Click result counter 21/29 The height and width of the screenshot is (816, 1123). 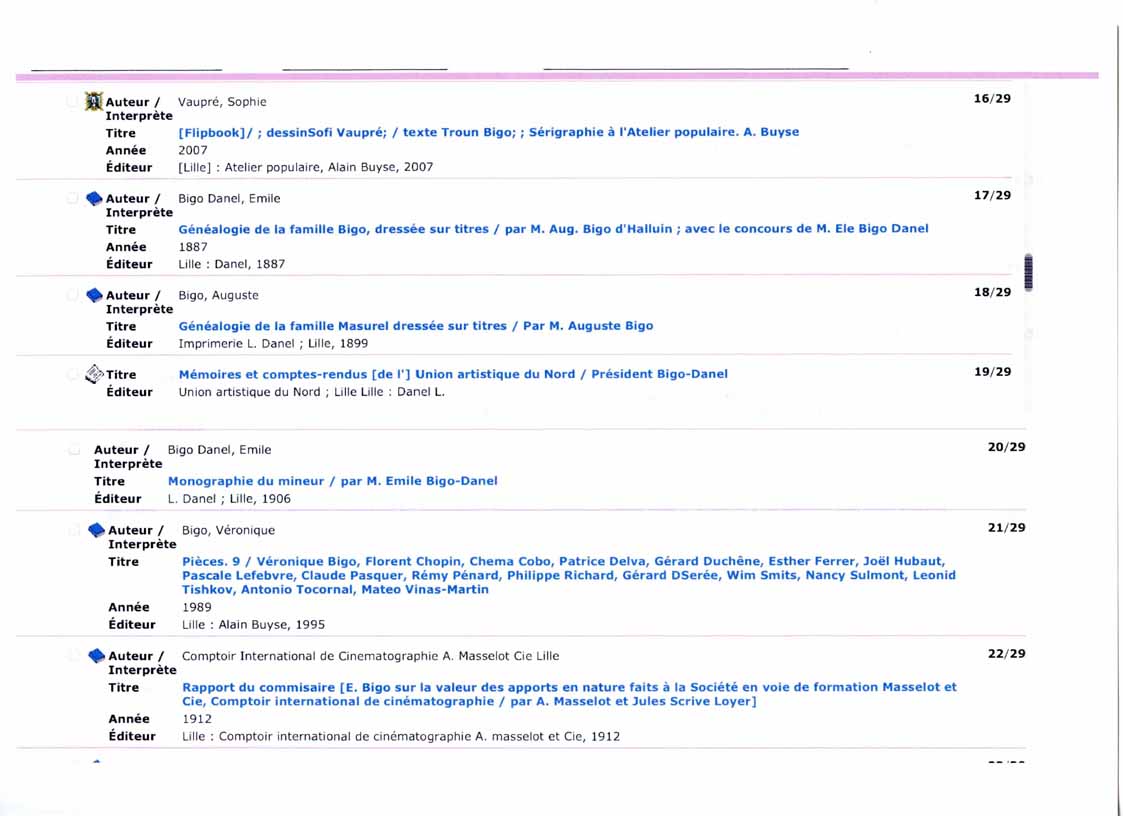coord(1006,527)
